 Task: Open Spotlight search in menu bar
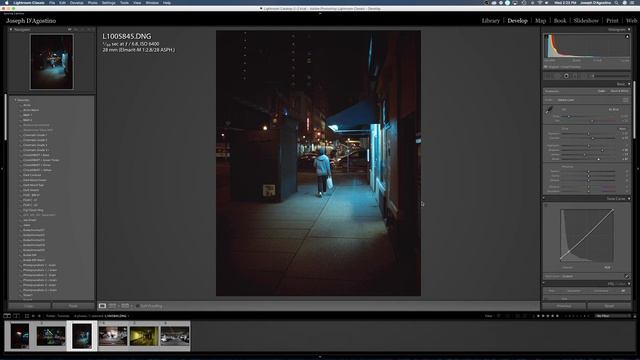[616, 2]
